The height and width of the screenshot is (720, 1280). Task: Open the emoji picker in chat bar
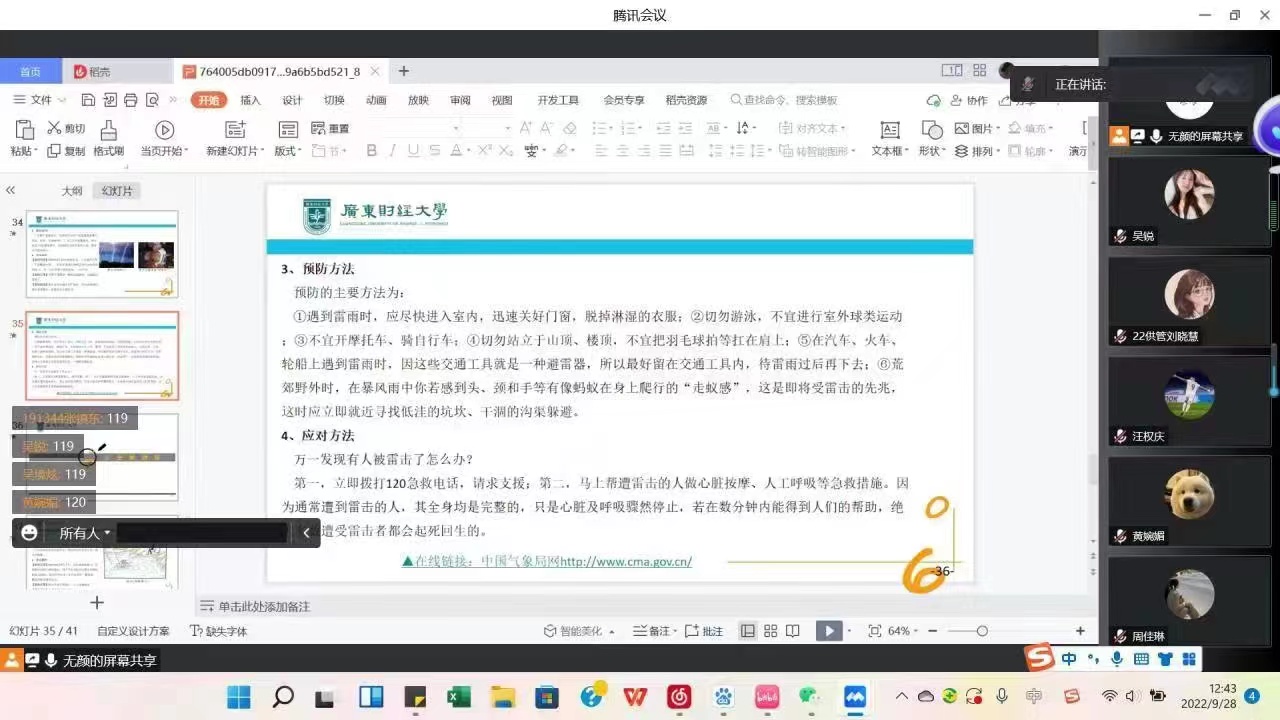pyautogui.click(x=29, y=533)
